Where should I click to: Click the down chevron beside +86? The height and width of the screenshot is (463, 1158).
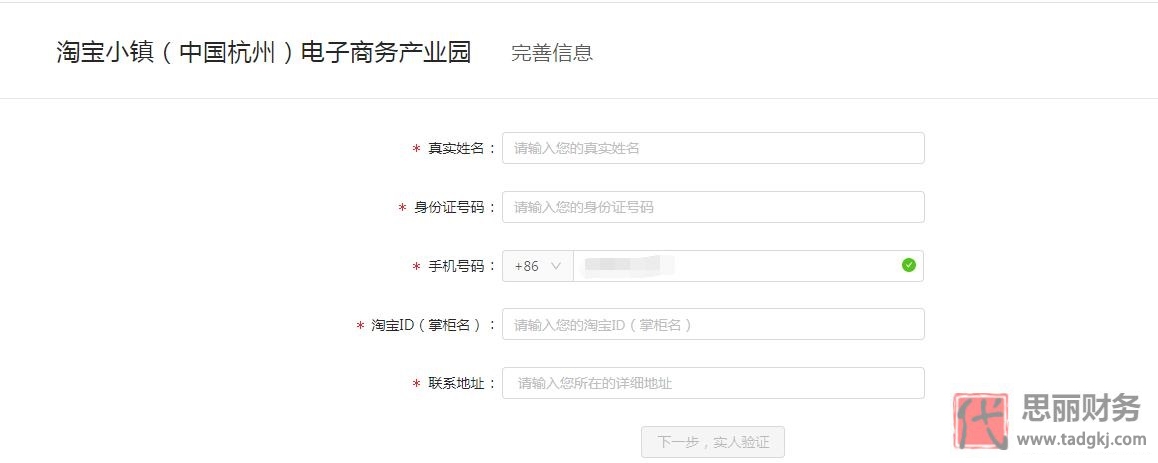556,266
